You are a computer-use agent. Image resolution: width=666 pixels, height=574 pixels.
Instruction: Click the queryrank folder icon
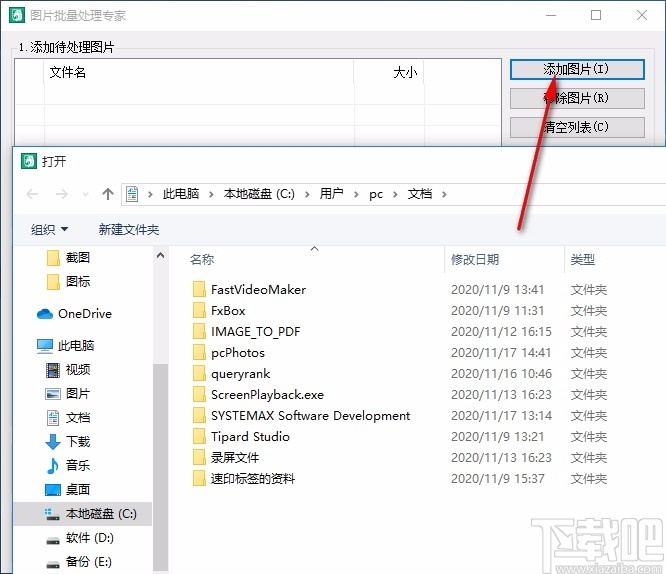point(199,373)
